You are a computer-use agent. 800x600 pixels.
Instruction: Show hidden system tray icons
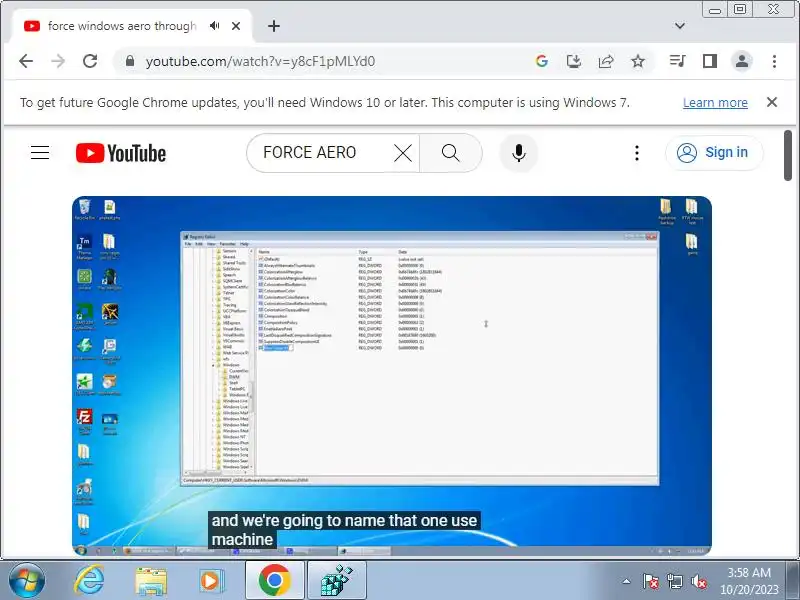coord(626,581)
